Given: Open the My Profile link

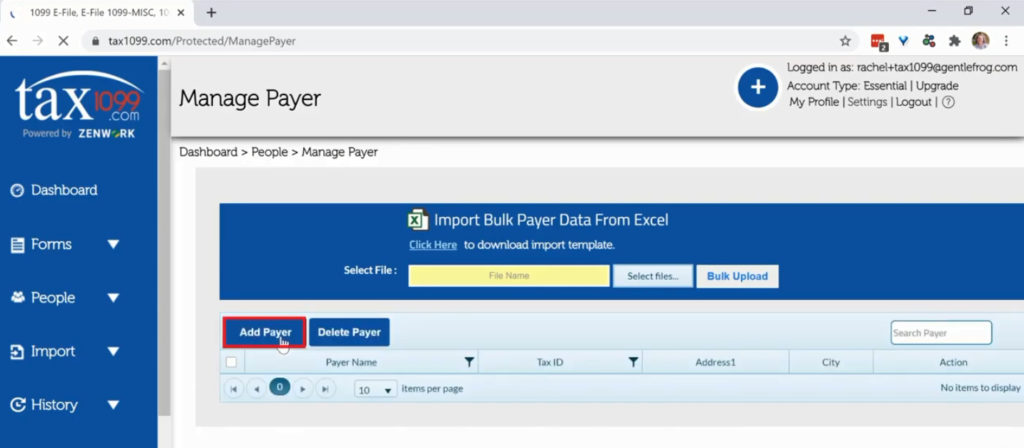Looking at the screenshot, I should point(814,103).
